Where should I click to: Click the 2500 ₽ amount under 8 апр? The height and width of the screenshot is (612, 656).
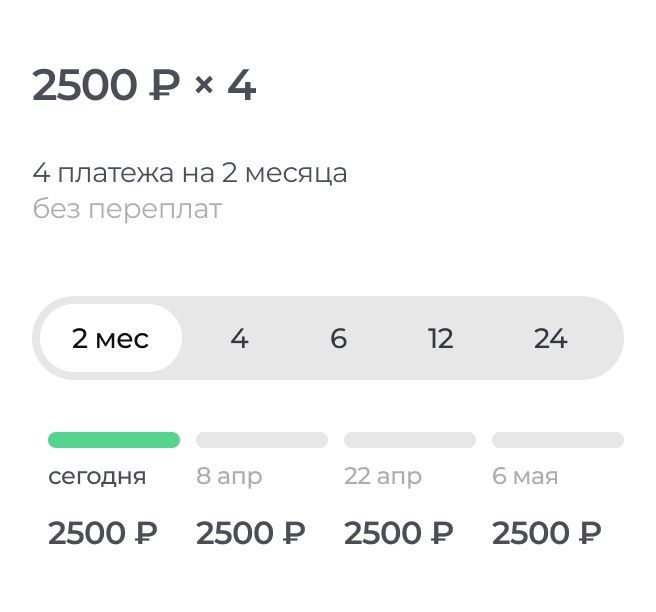click(251, 533)
